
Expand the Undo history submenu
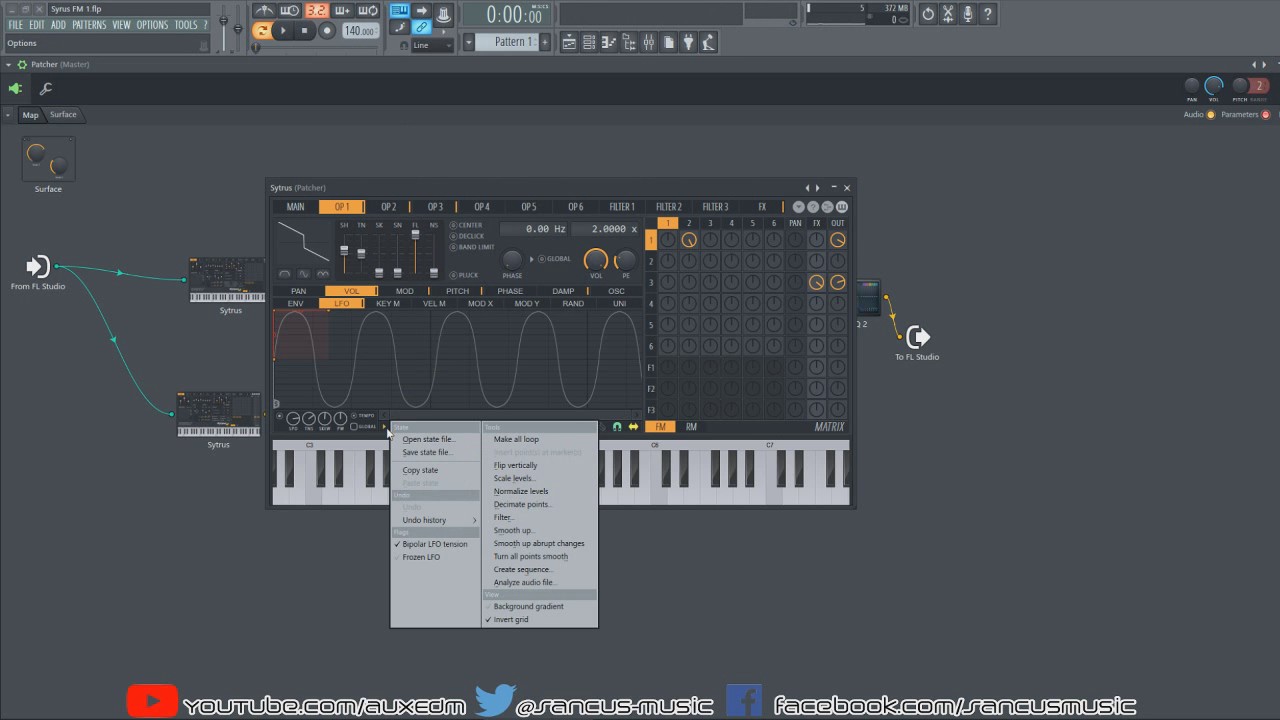click(x=435, y=520)
